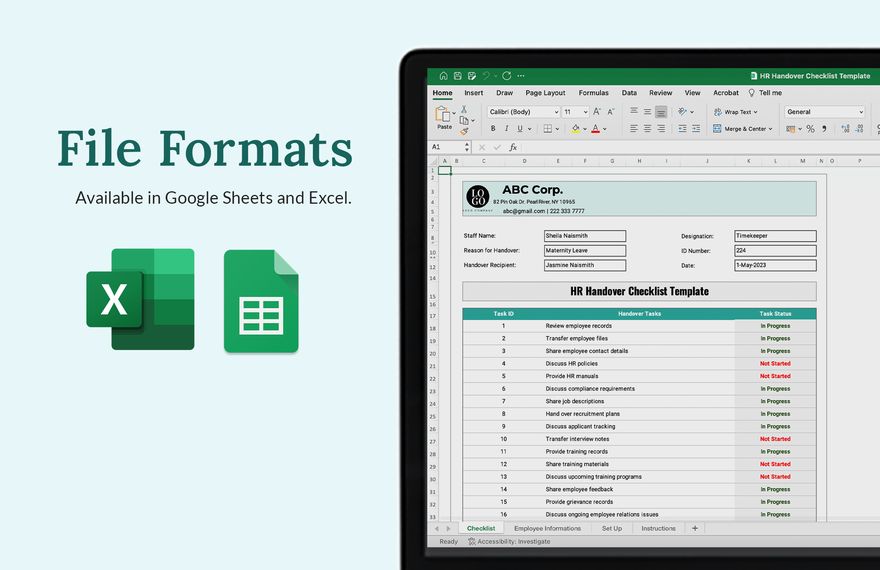Switch to the Data tab
880x570 pixels.
pyautogui.click(x=629, y=93)
